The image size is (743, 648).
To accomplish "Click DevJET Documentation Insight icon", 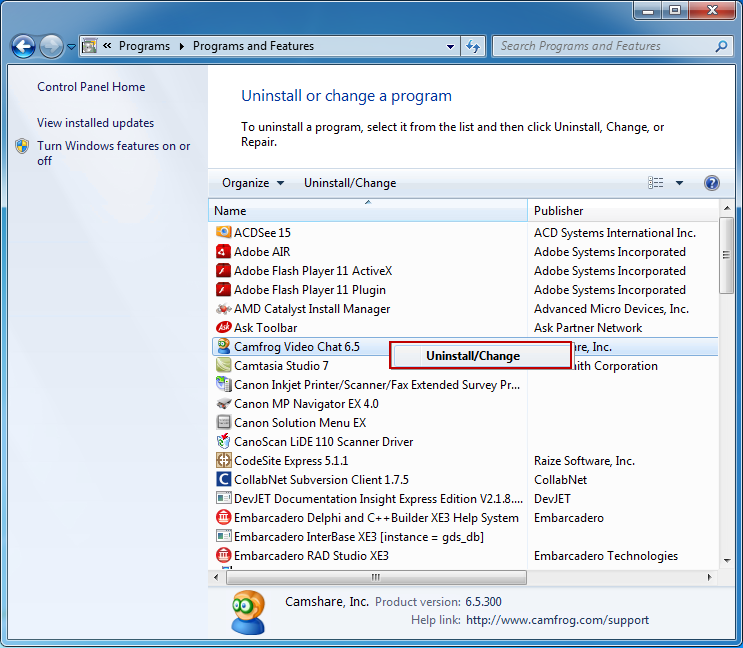I will click(223, 498).
